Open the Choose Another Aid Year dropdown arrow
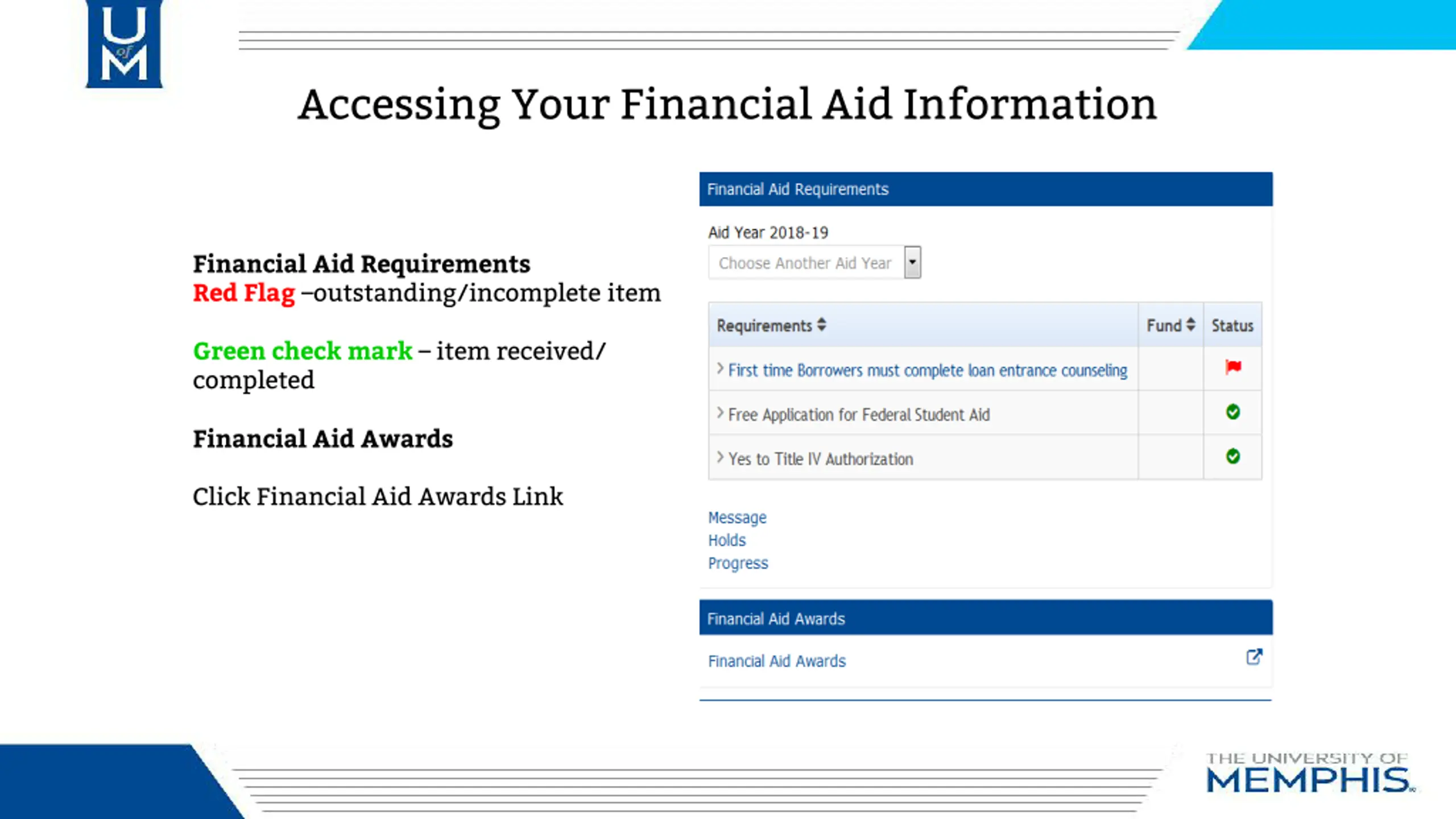The height and width of the screenshot is (819, 1456). pyautogui.click(x=912, y=262)
